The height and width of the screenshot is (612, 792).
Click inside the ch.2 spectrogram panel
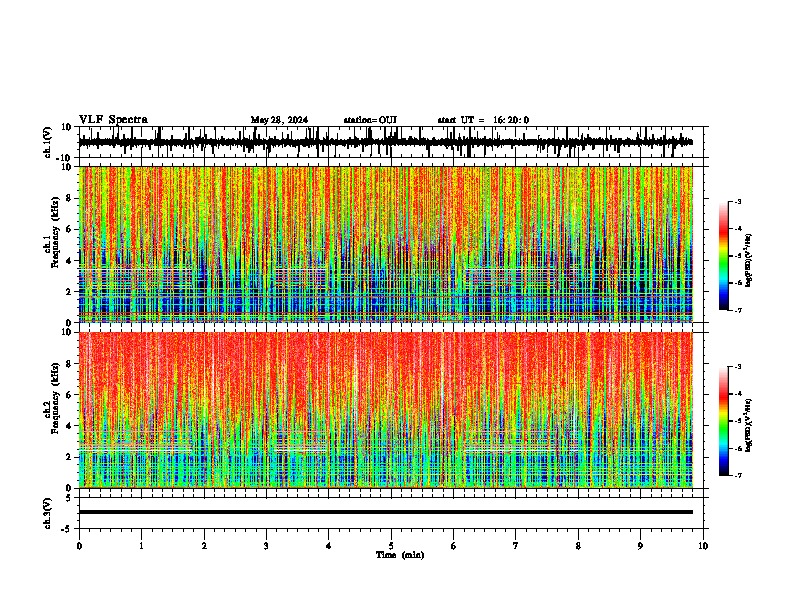click(385, 410)
